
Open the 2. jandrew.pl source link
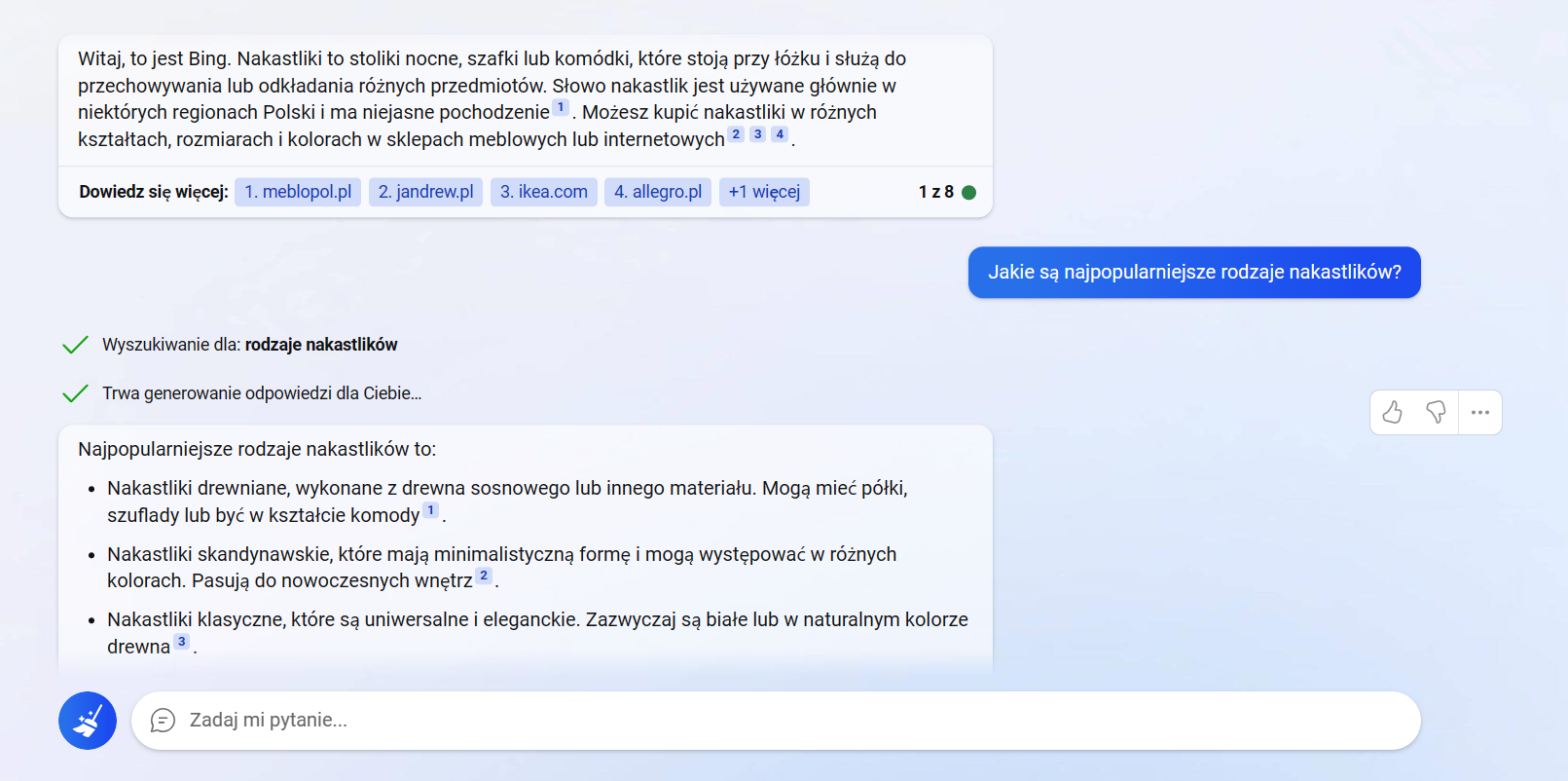[x=425, y=192]
